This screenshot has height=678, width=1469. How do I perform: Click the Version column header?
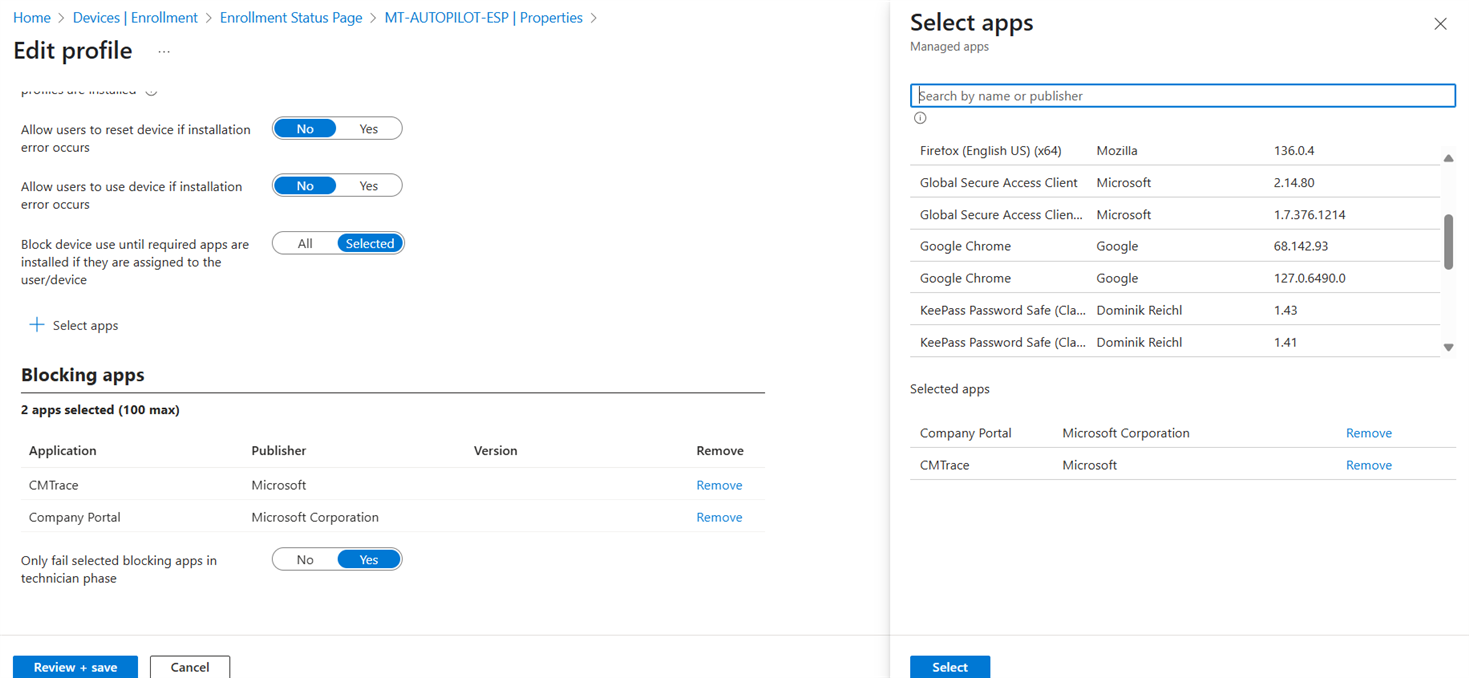click(496, 451)
